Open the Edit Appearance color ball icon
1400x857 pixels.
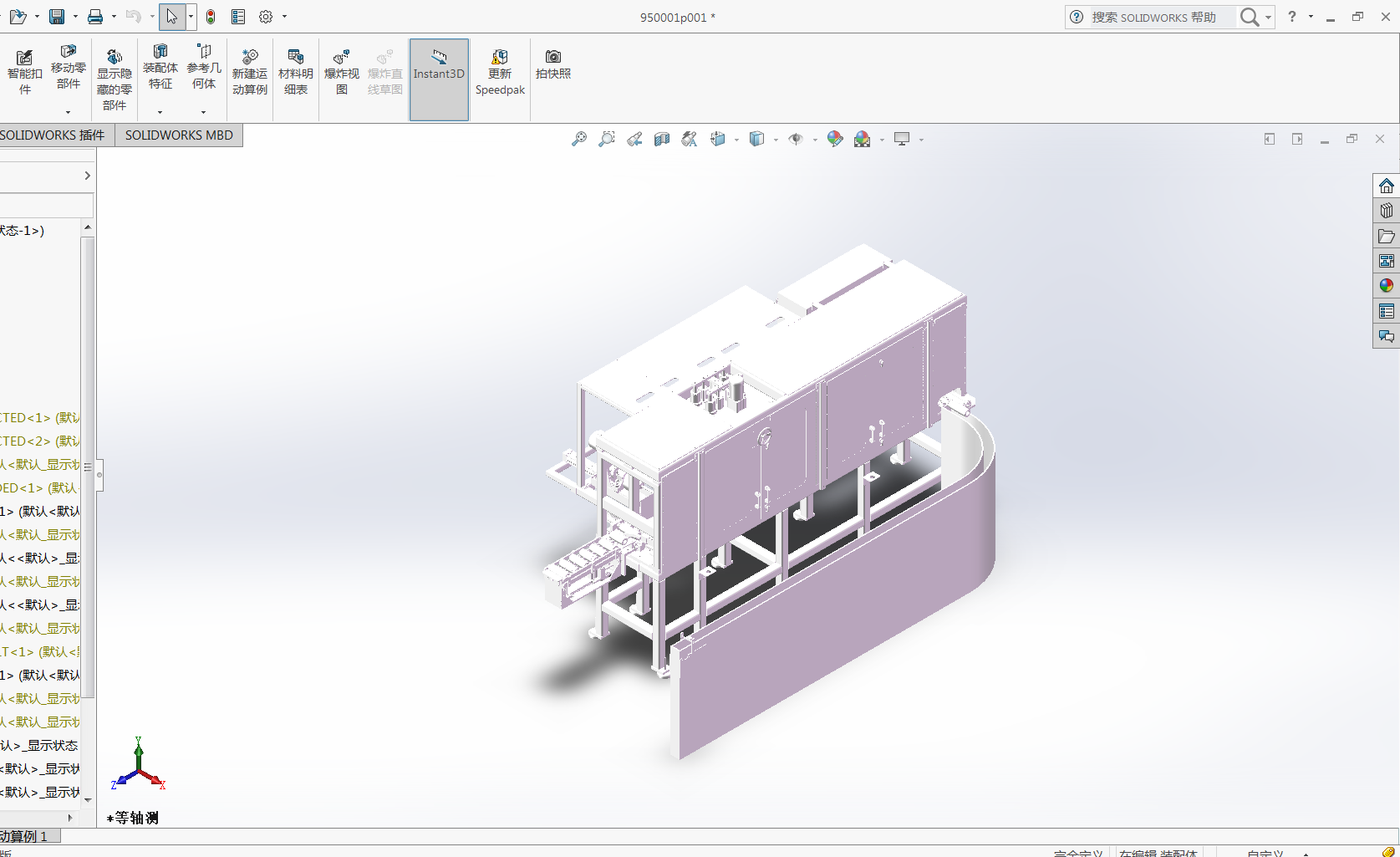834,140
